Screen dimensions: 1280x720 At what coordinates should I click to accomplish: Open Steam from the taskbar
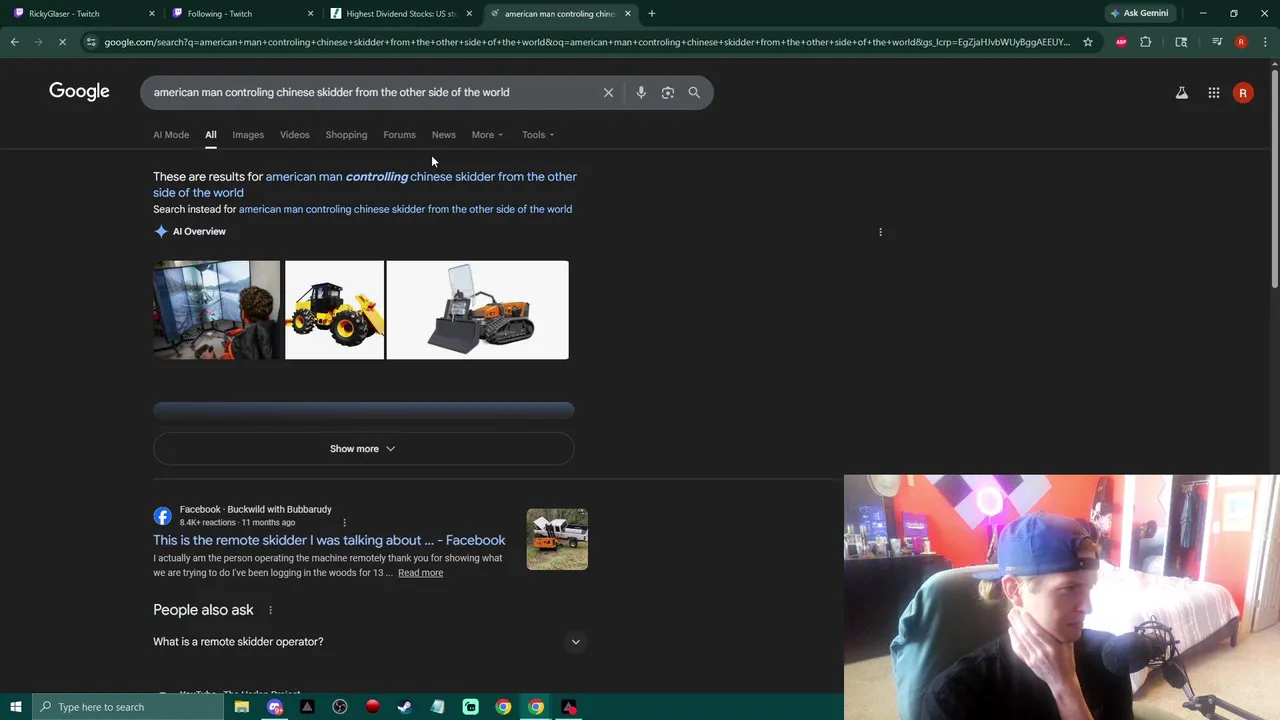pyautogui.click(x=405, y=707)
